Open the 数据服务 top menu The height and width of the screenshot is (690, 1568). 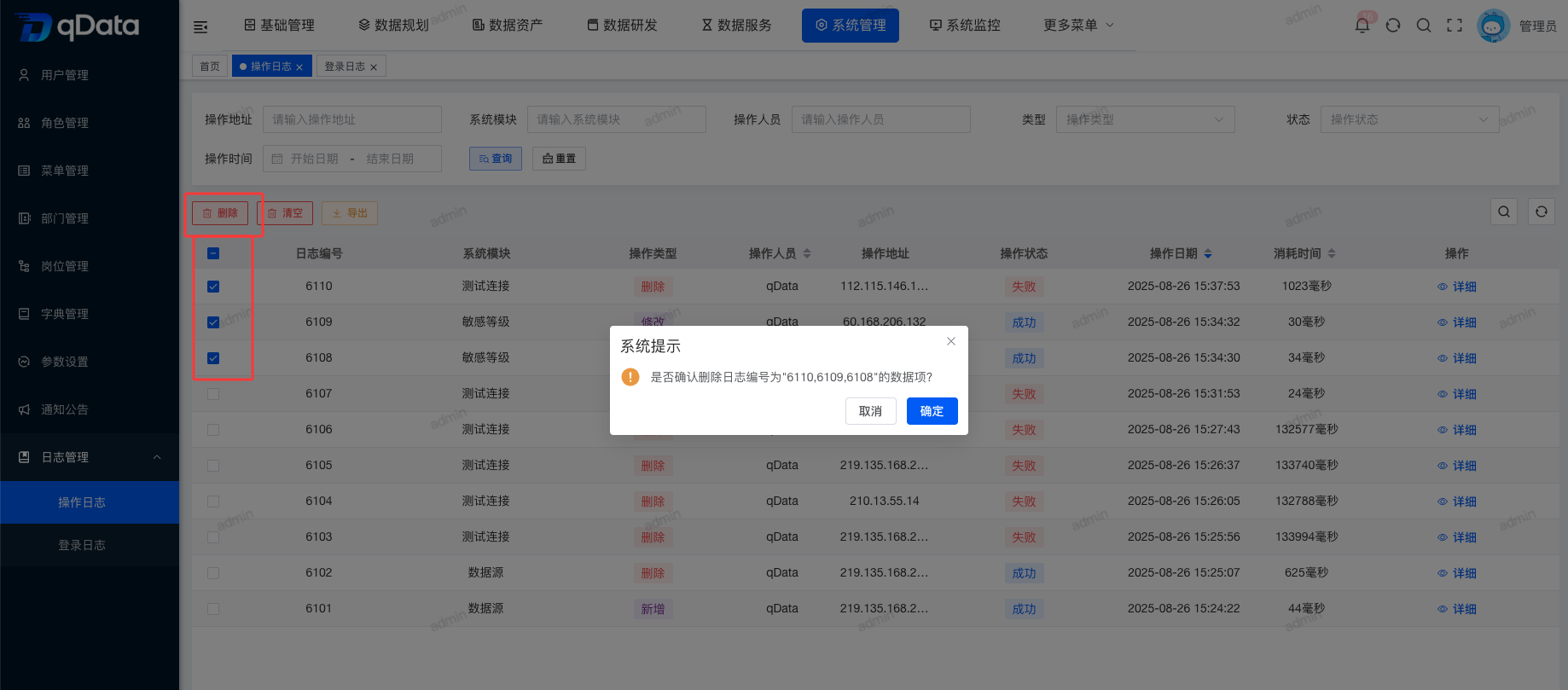coord(736,26)
